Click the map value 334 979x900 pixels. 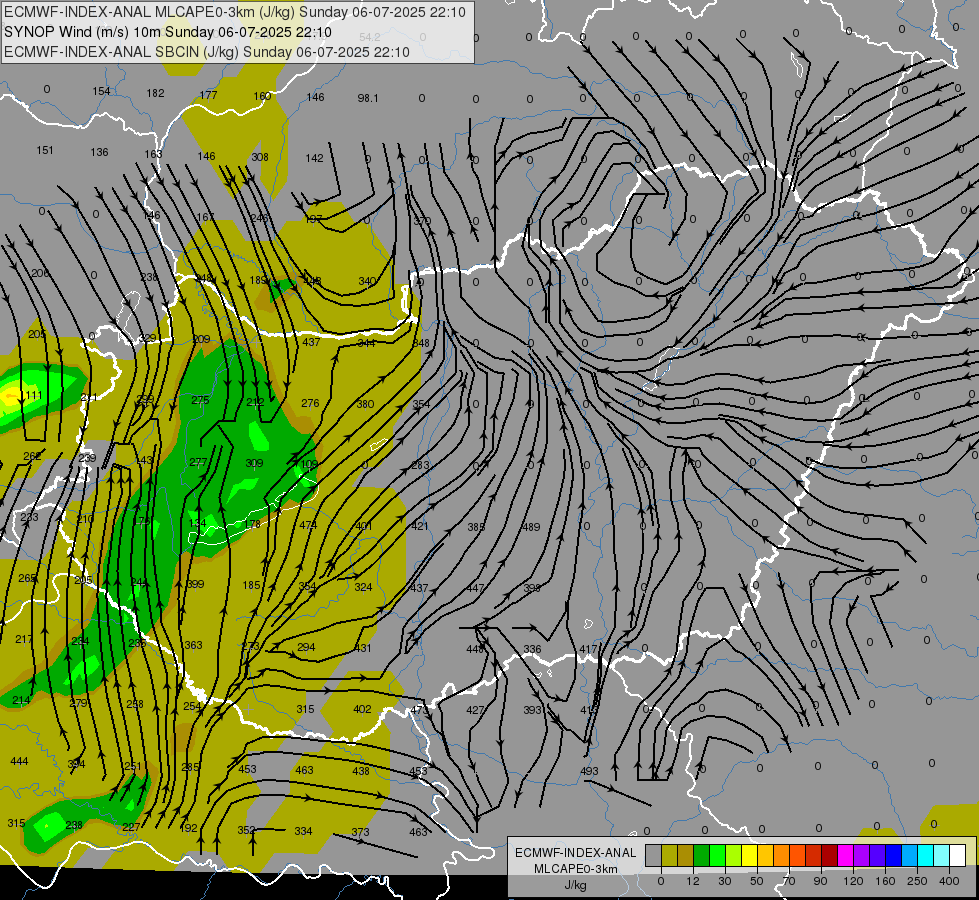(303, 831)
